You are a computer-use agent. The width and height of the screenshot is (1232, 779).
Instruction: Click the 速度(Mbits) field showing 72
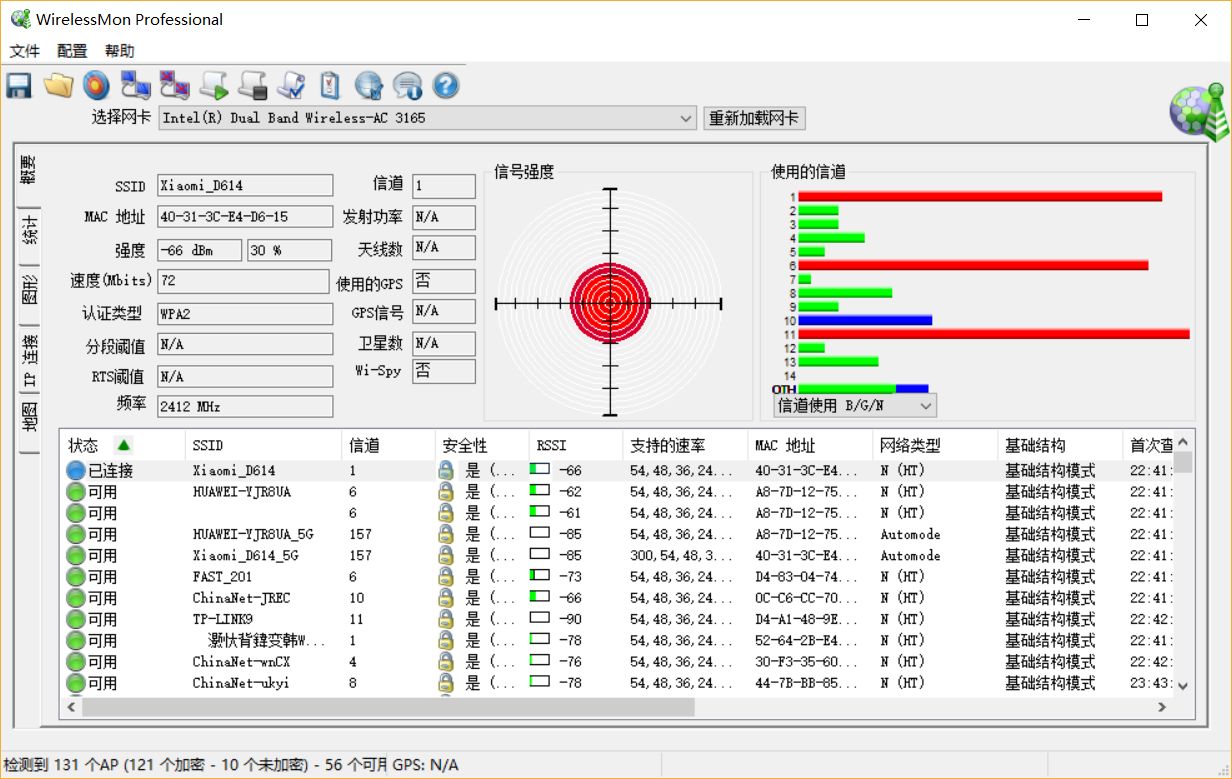242,281
